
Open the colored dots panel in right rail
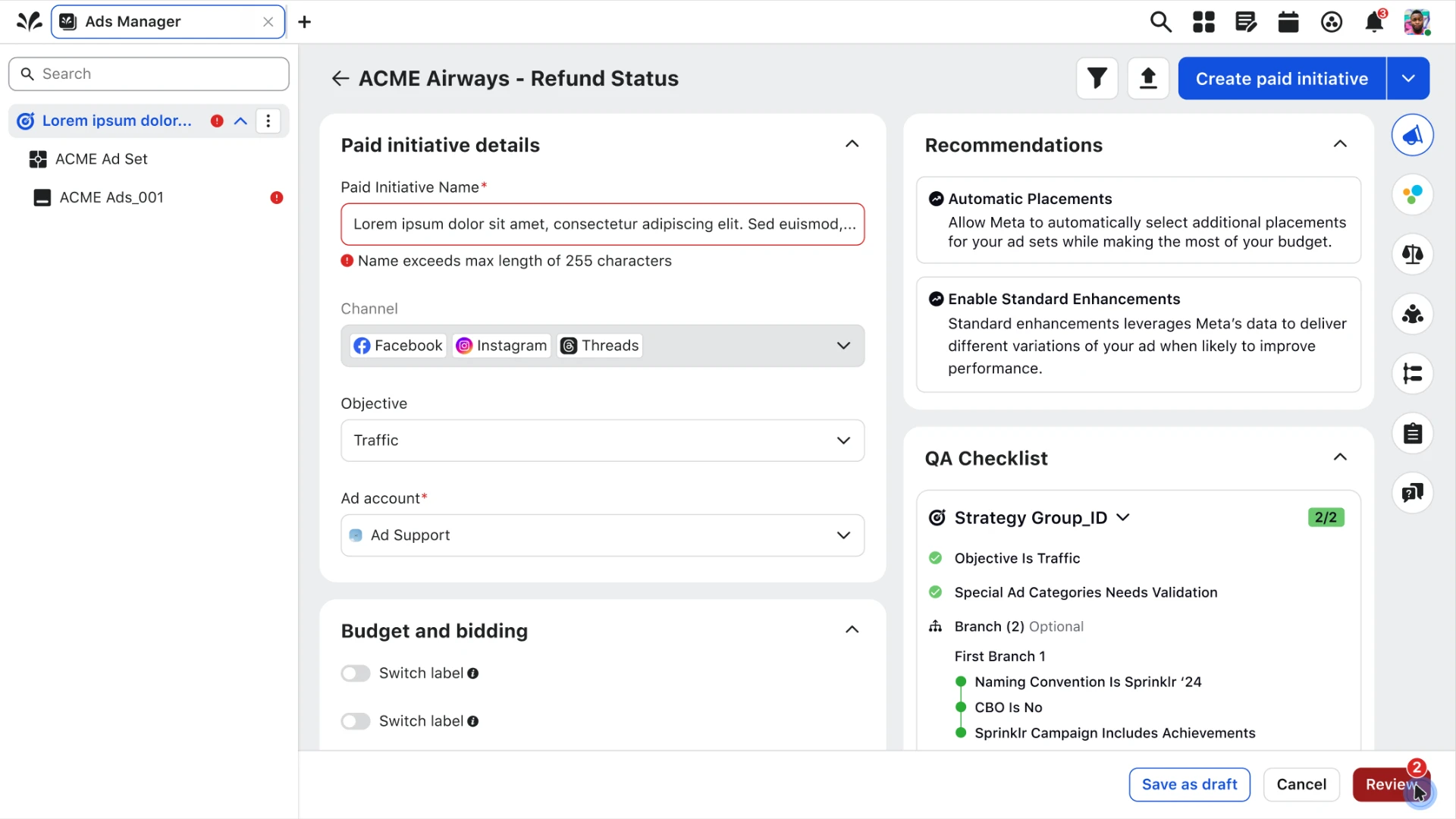pyautogui.click(x=1412, y=195)
